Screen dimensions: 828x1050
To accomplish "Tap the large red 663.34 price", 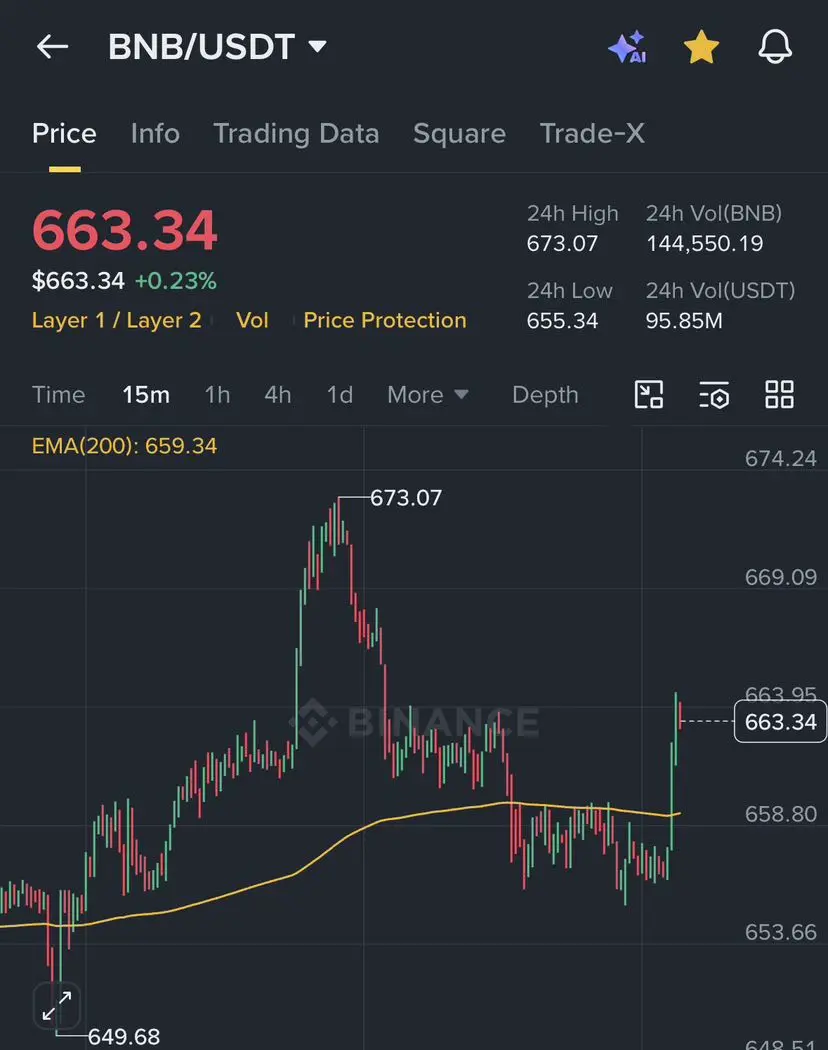I will pyautogui.click(x=125, y=230).
